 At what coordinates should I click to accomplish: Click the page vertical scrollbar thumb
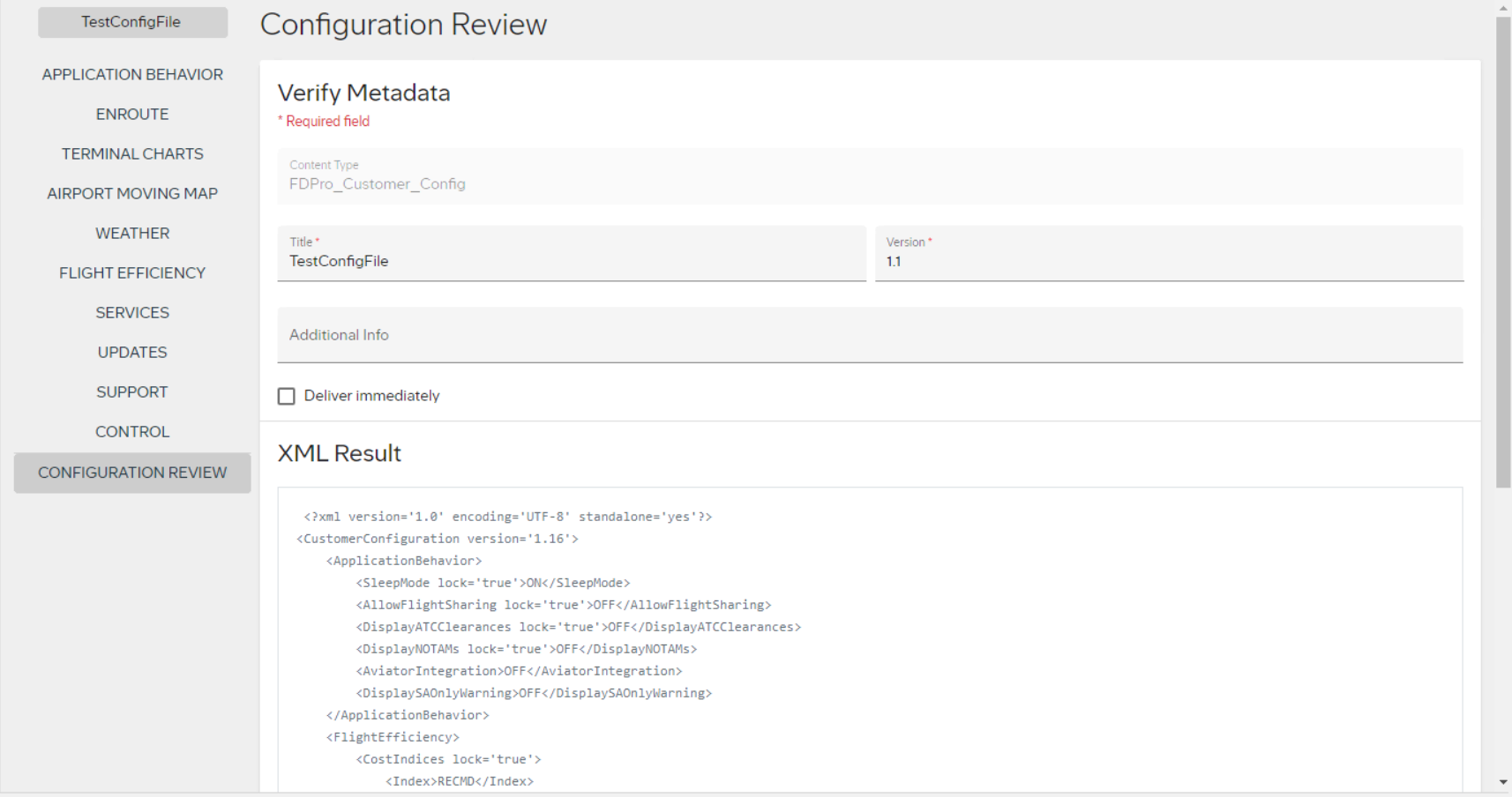coord(1503,251)
